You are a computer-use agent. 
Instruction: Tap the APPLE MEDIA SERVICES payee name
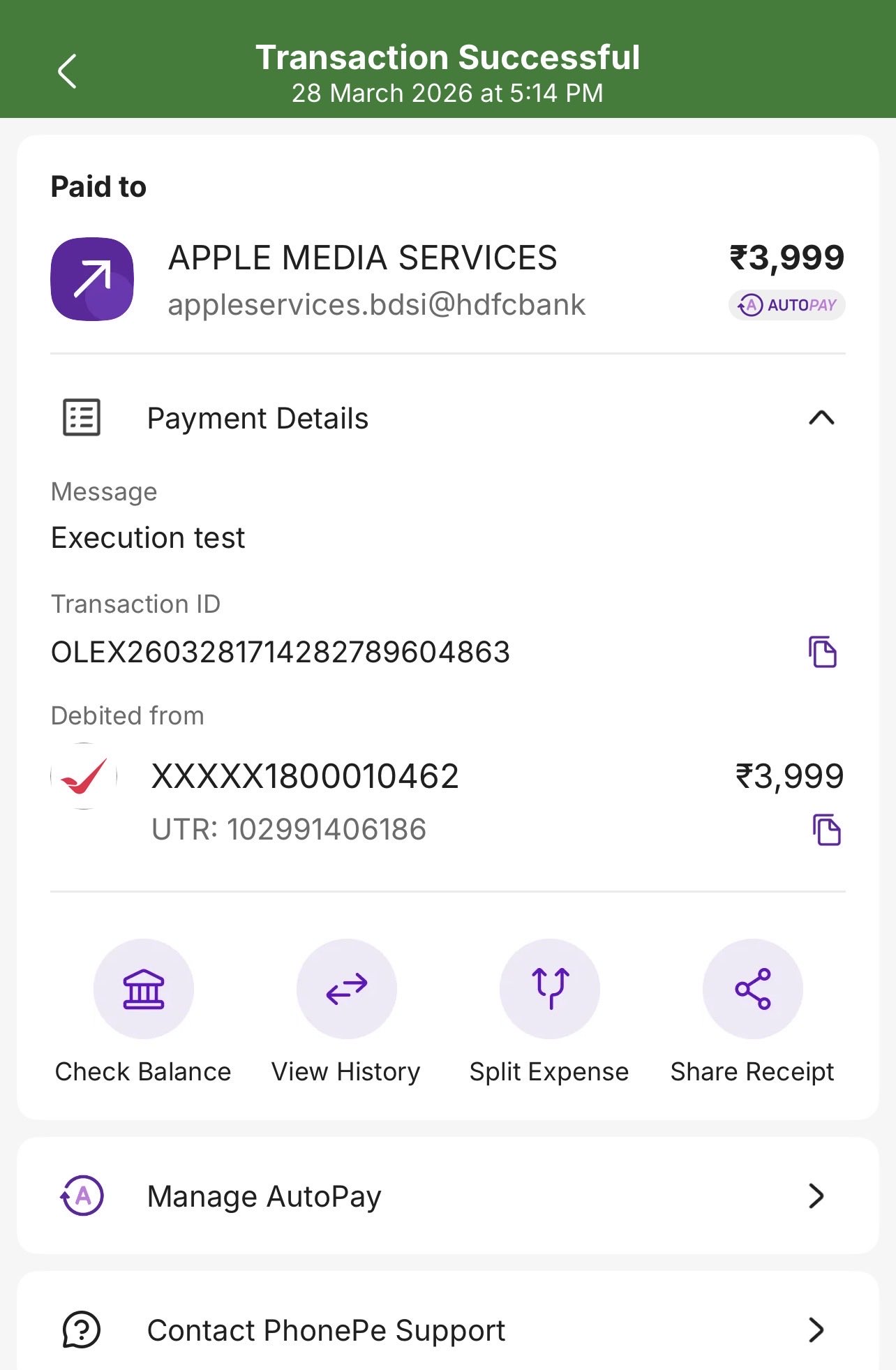(x=363, y=258)
